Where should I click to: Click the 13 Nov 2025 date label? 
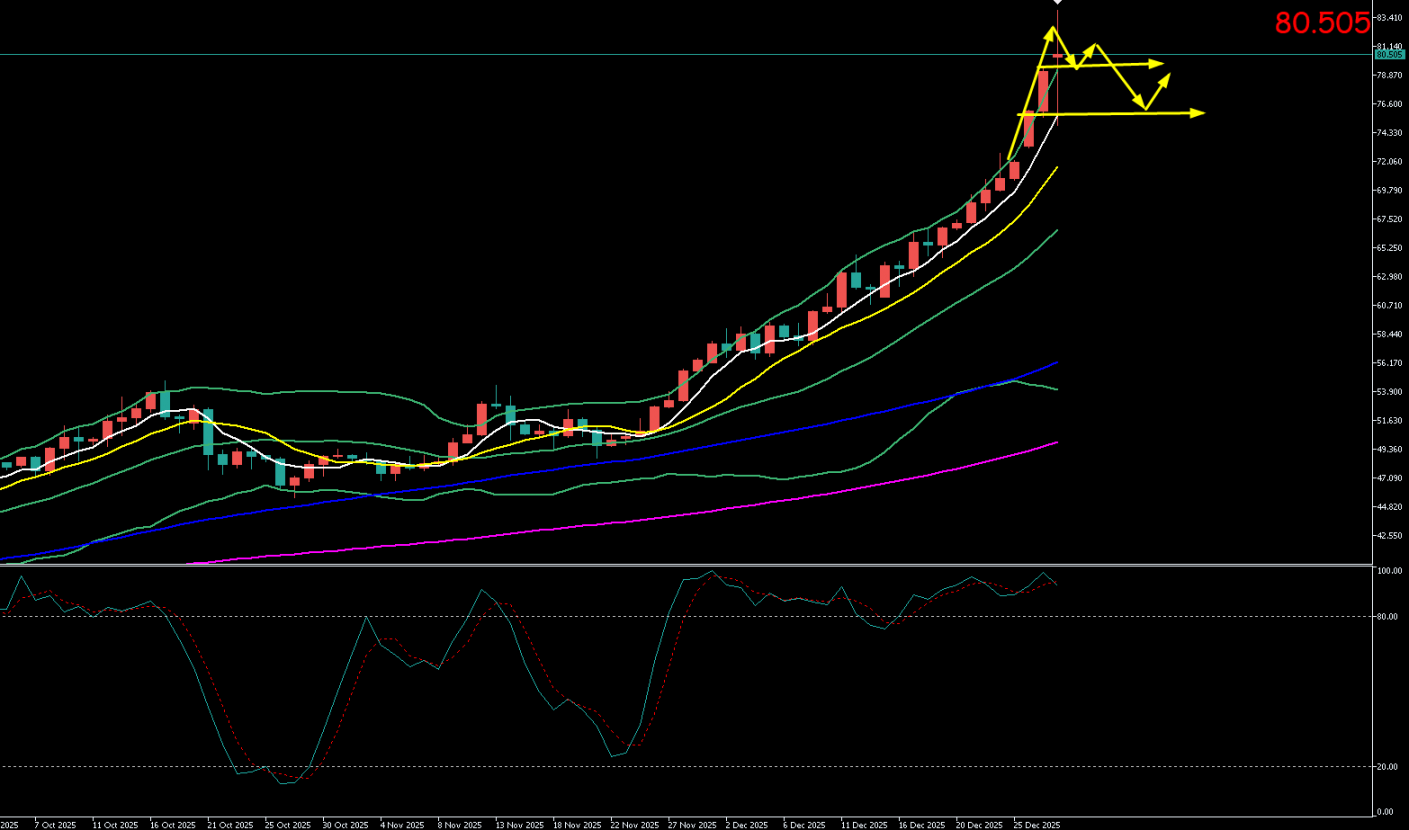click(520, 825)
